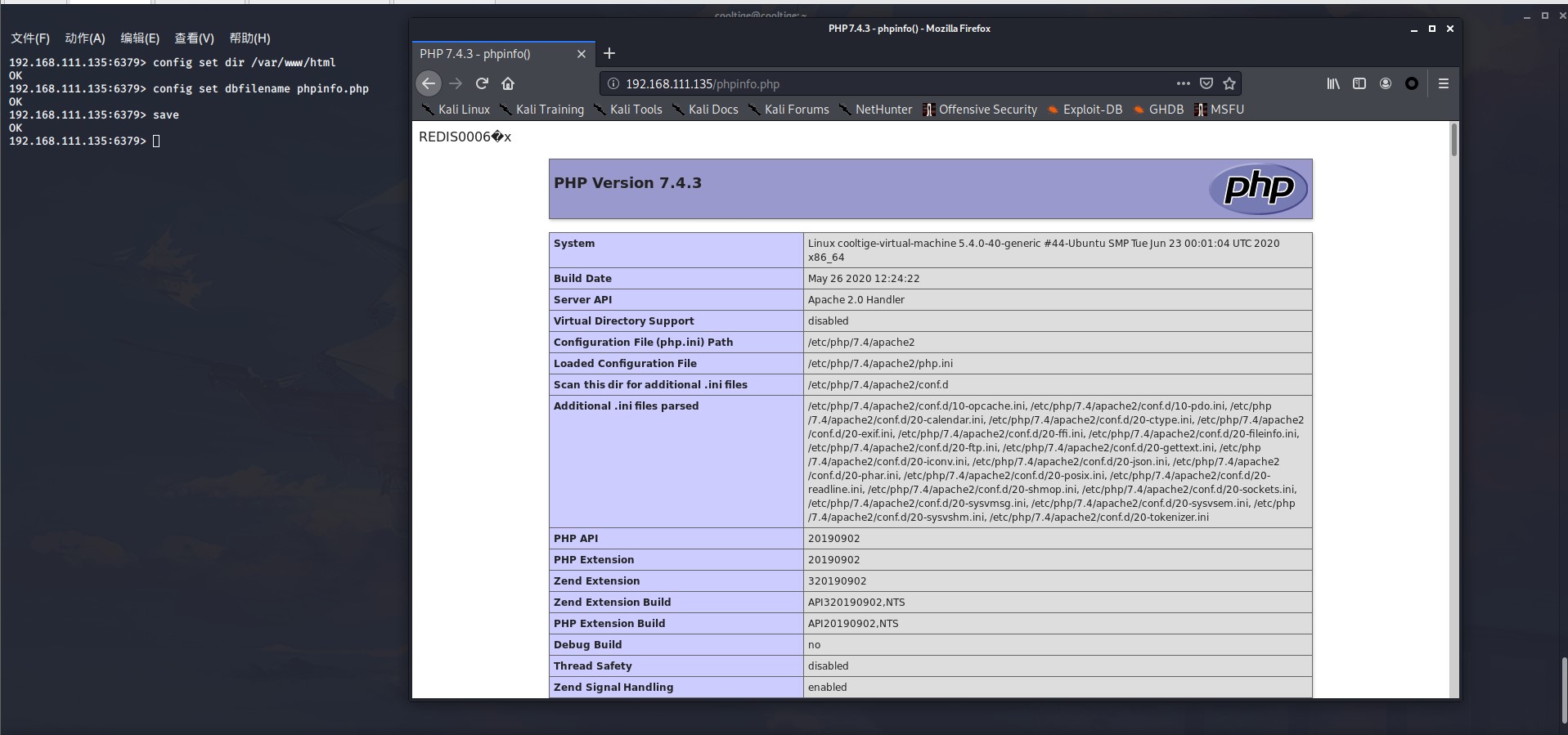Click terminal prompt cursor line
The width and height of the screenshot is (1568, 735).
(84, 141)
